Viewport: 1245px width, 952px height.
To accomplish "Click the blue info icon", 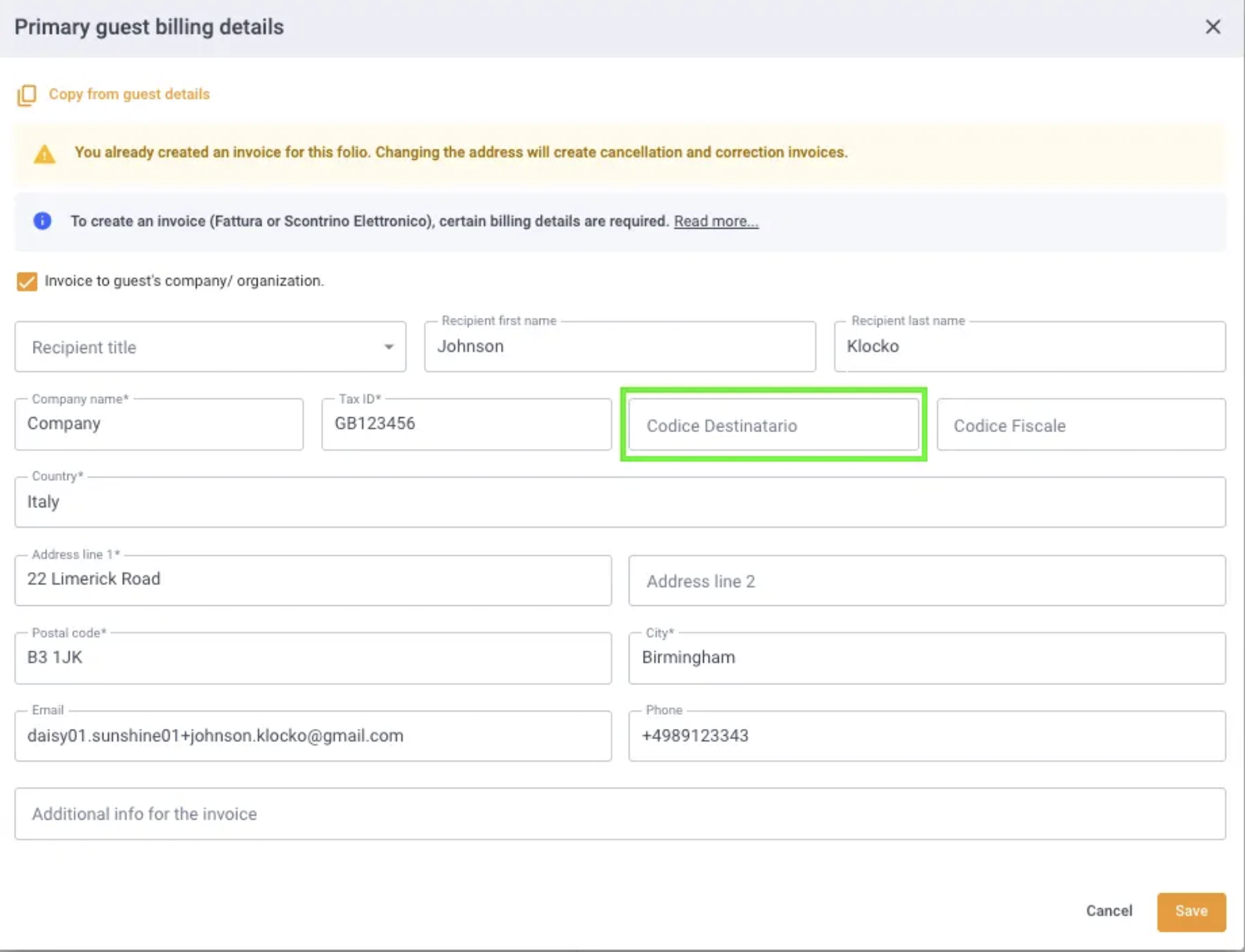I will 42,221.
